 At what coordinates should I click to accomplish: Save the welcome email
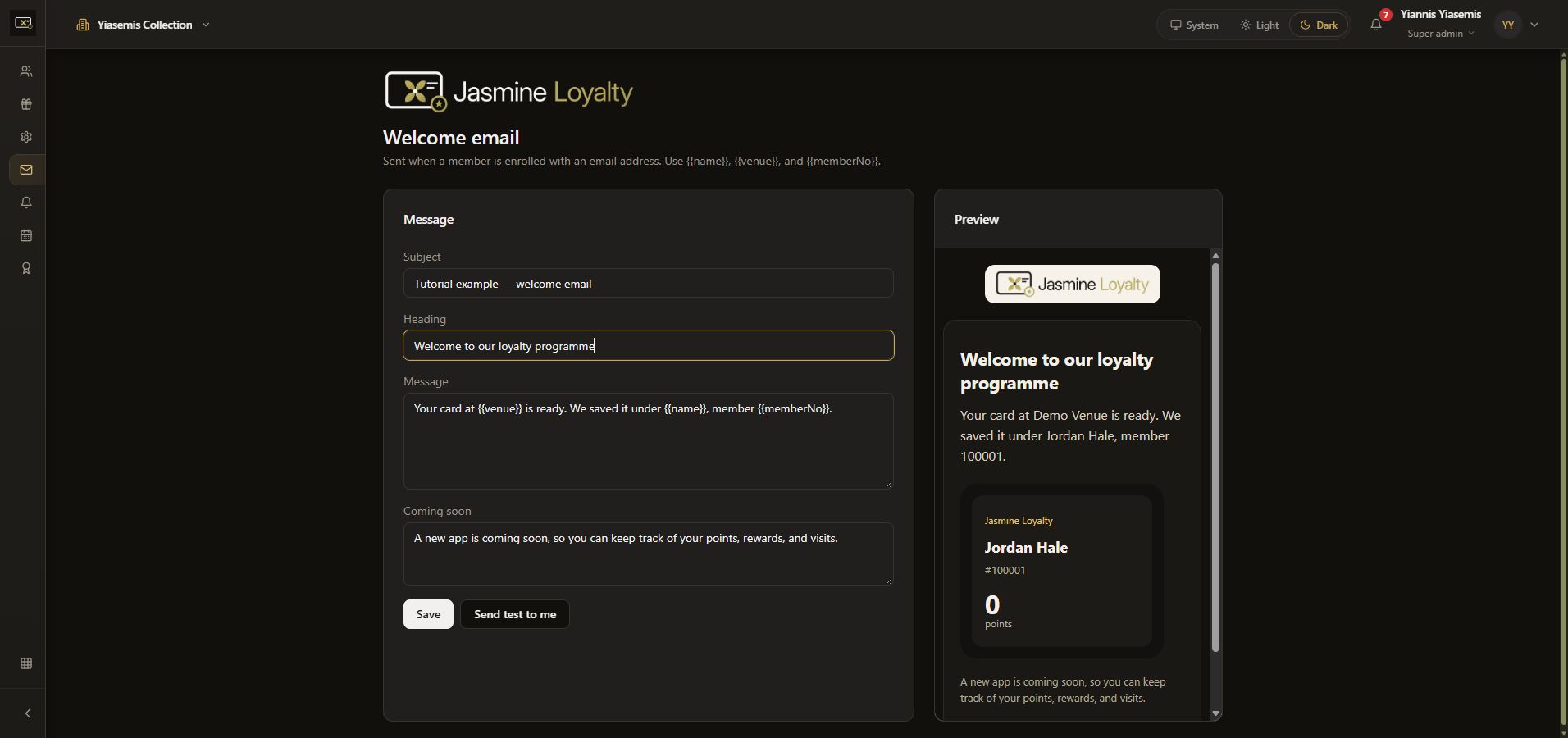pyautogui.click(x=428, y=614)
